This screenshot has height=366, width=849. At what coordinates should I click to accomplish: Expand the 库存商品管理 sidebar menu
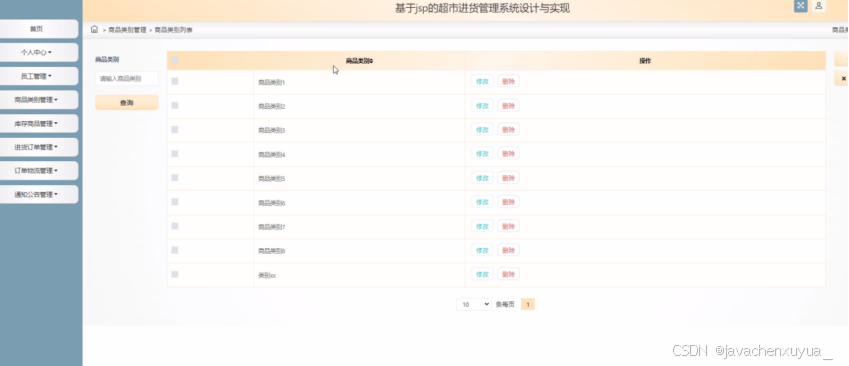pyautogui.click(x=37, y=123)
